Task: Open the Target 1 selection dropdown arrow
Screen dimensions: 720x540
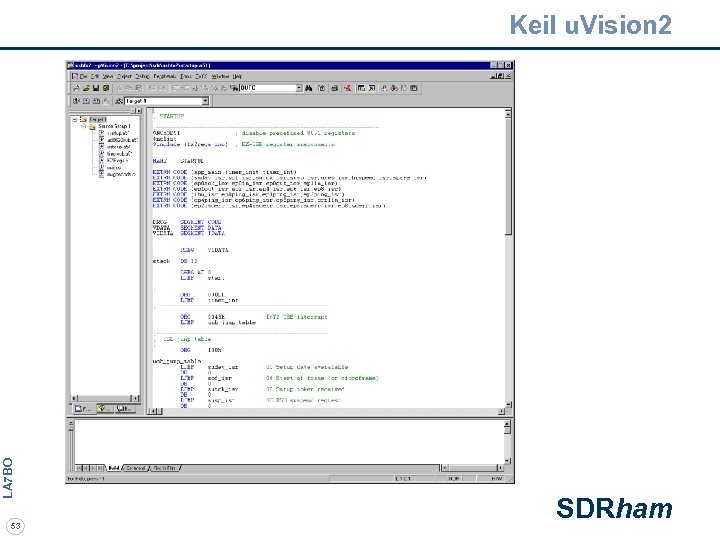Action: [205, 101]
